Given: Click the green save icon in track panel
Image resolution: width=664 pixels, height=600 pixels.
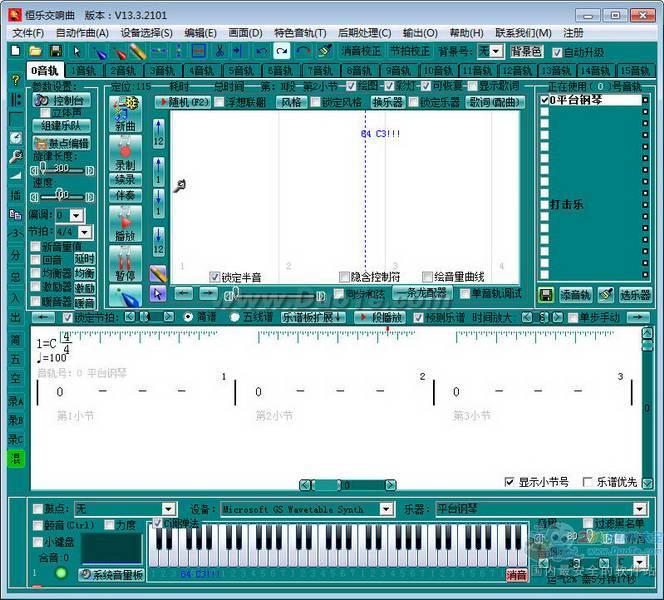Looking at the screenshot, I should [x=546, y=295].
